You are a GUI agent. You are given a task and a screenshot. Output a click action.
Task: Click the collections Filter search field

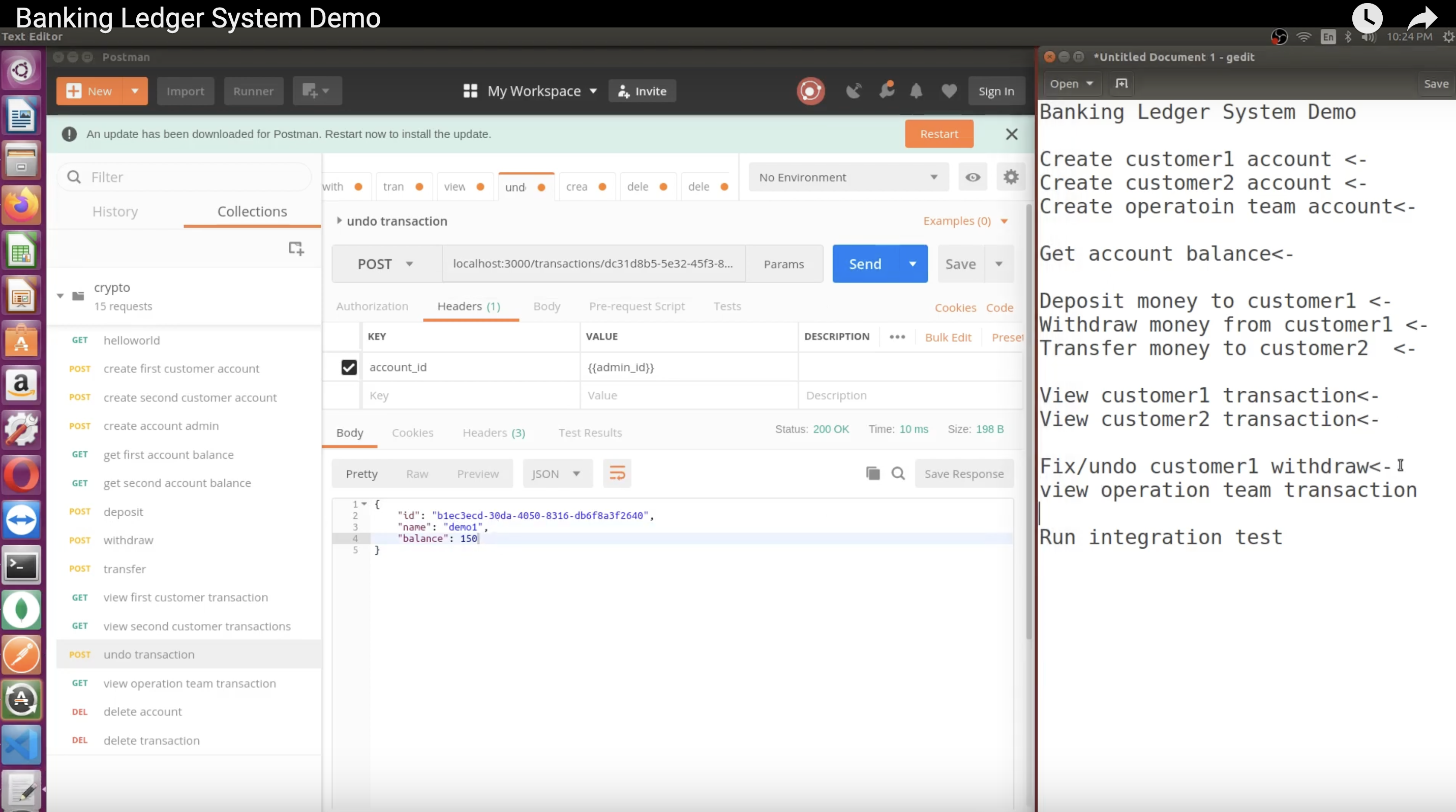[x=184, y=177]
